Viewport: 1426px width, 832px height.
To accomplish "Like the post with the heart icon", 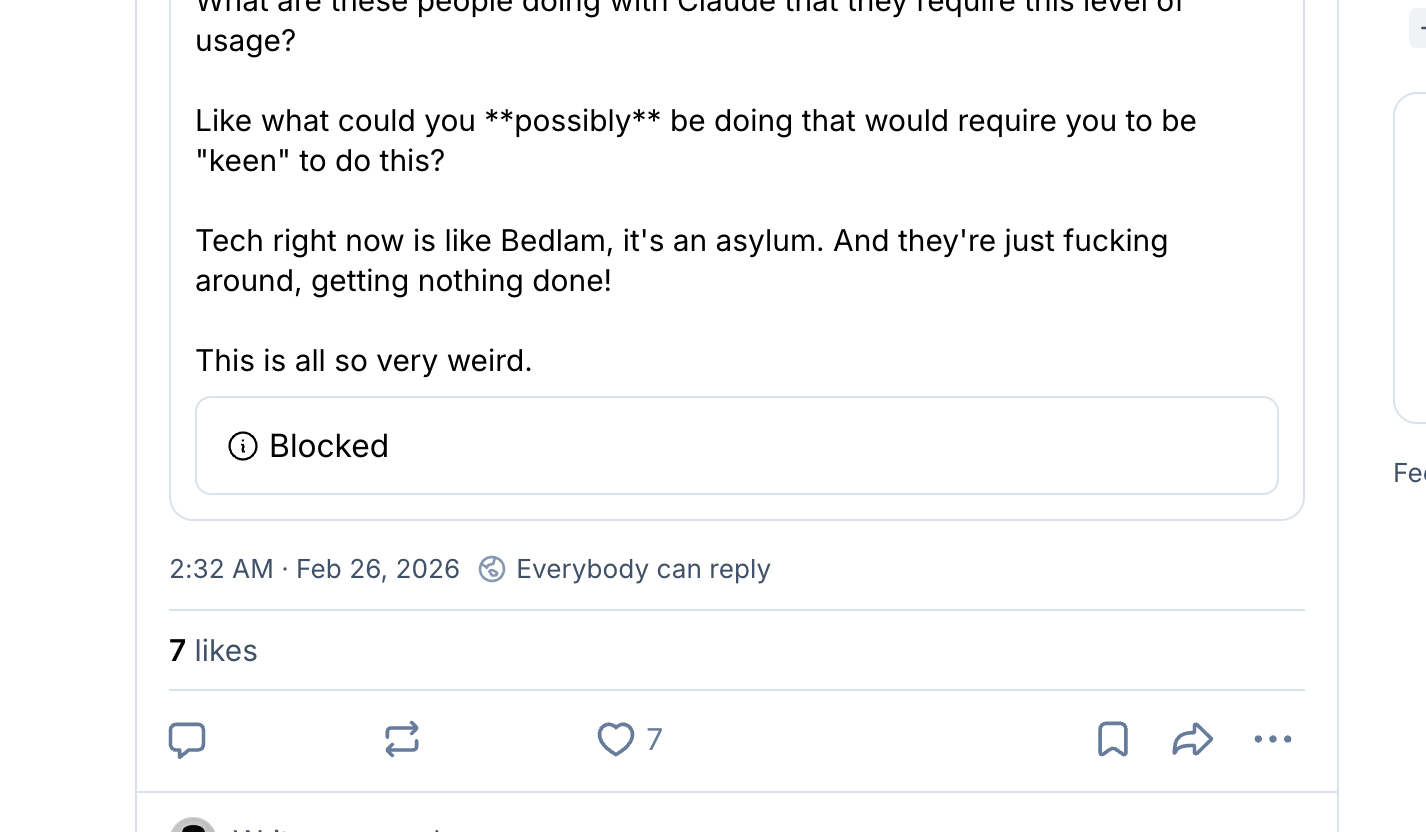I will 615,739.
